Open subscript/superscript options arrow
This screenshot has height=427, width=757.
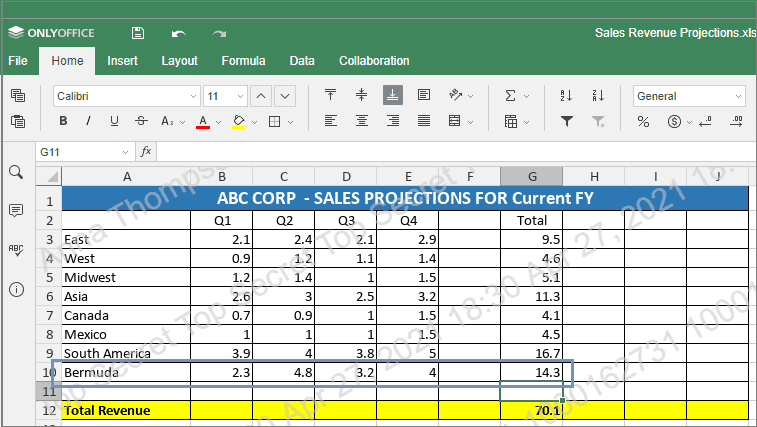tap(182, 122)
